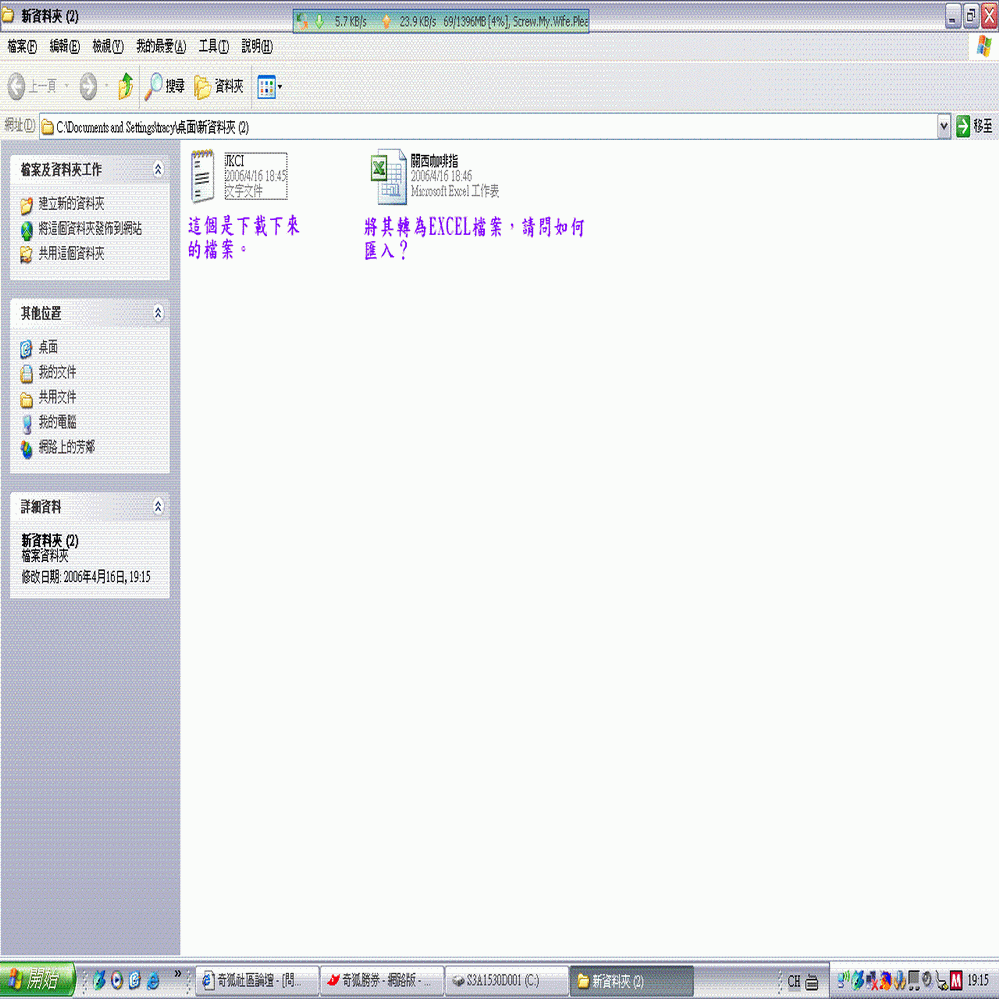Open the 檔案(F) menu
The height and width of the screenshot is (999, 999).
(21, 46)
